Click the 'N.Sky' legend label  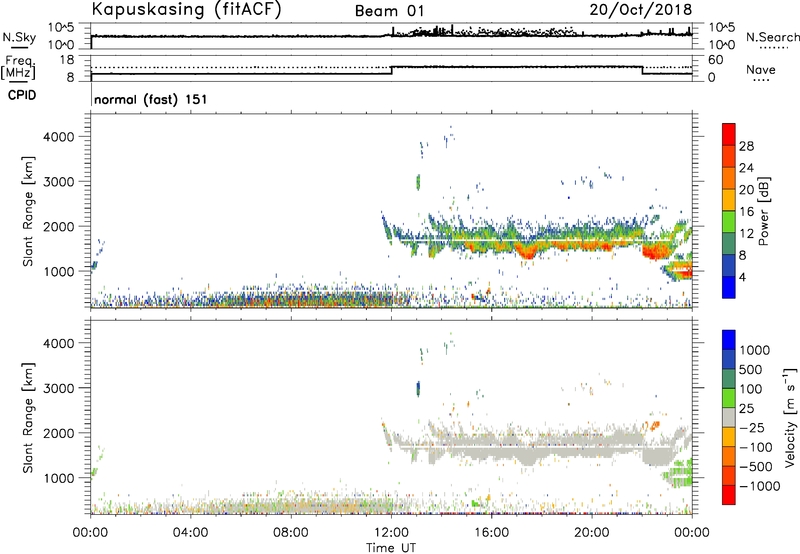pyautogui.click(x=19, y=37)
